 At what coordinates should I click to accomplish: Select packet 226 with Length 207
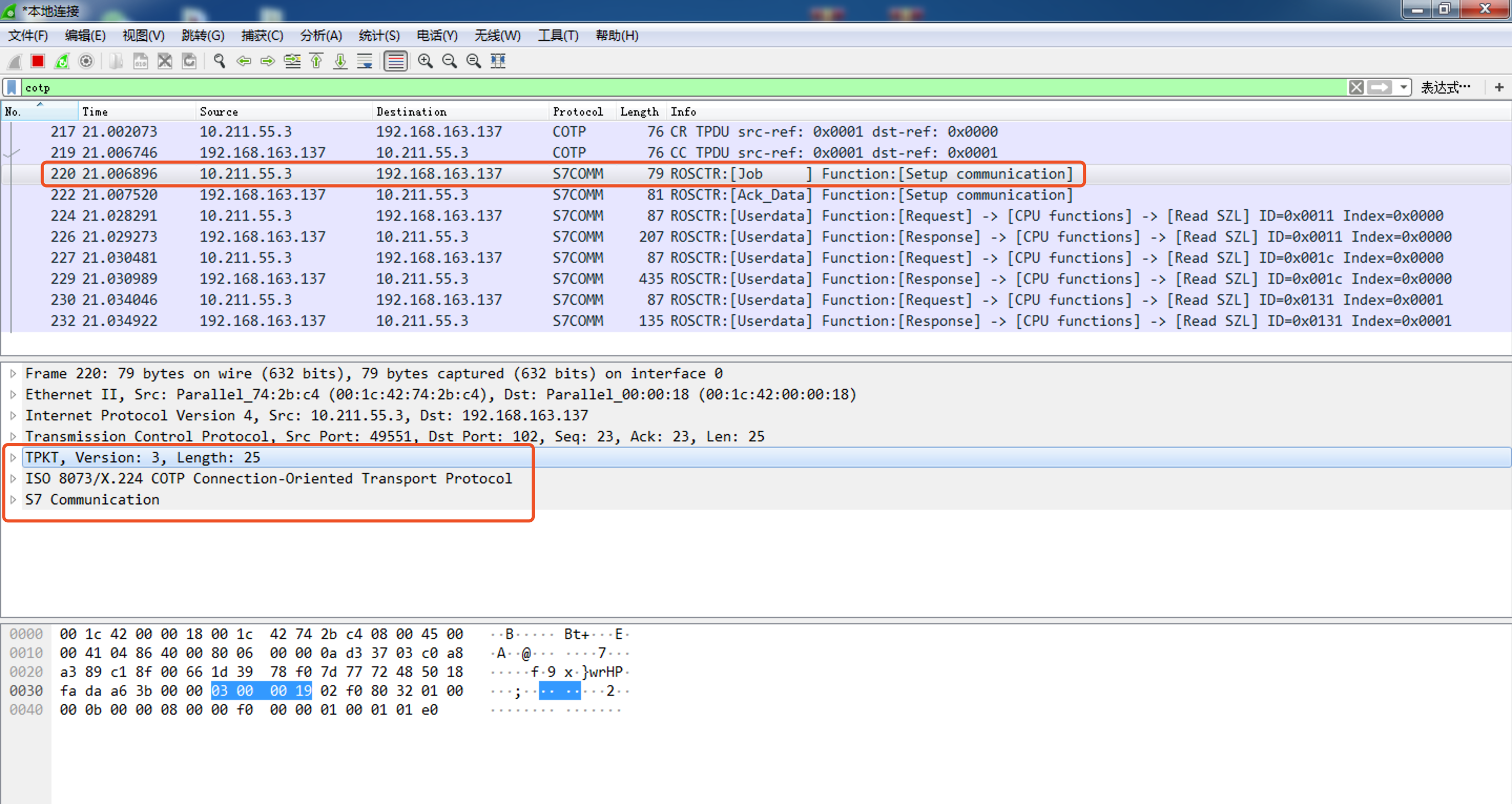756,236
